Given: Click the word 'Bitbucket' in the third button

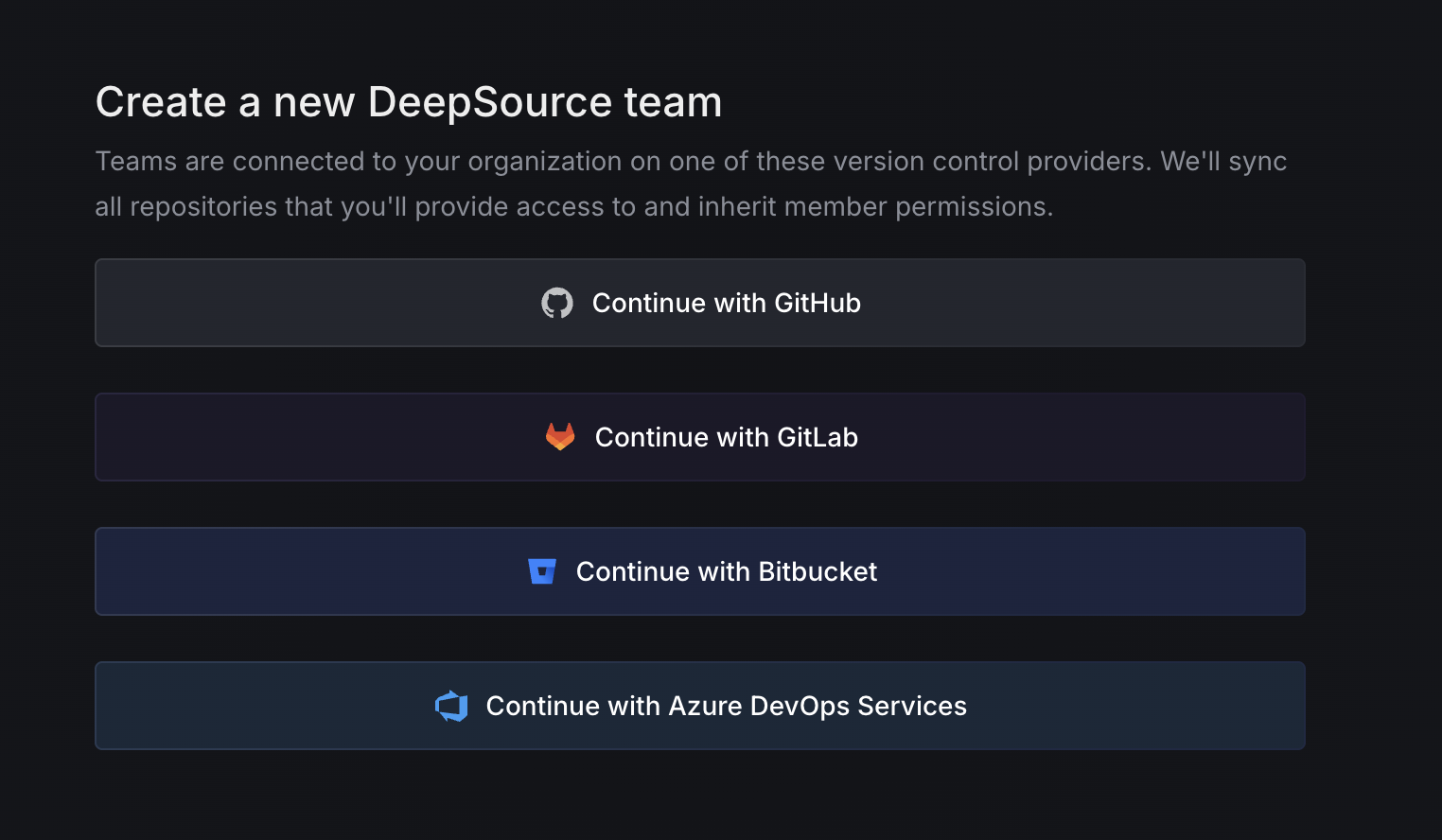Looking at the screenshot, I should [x=818, y=571].
